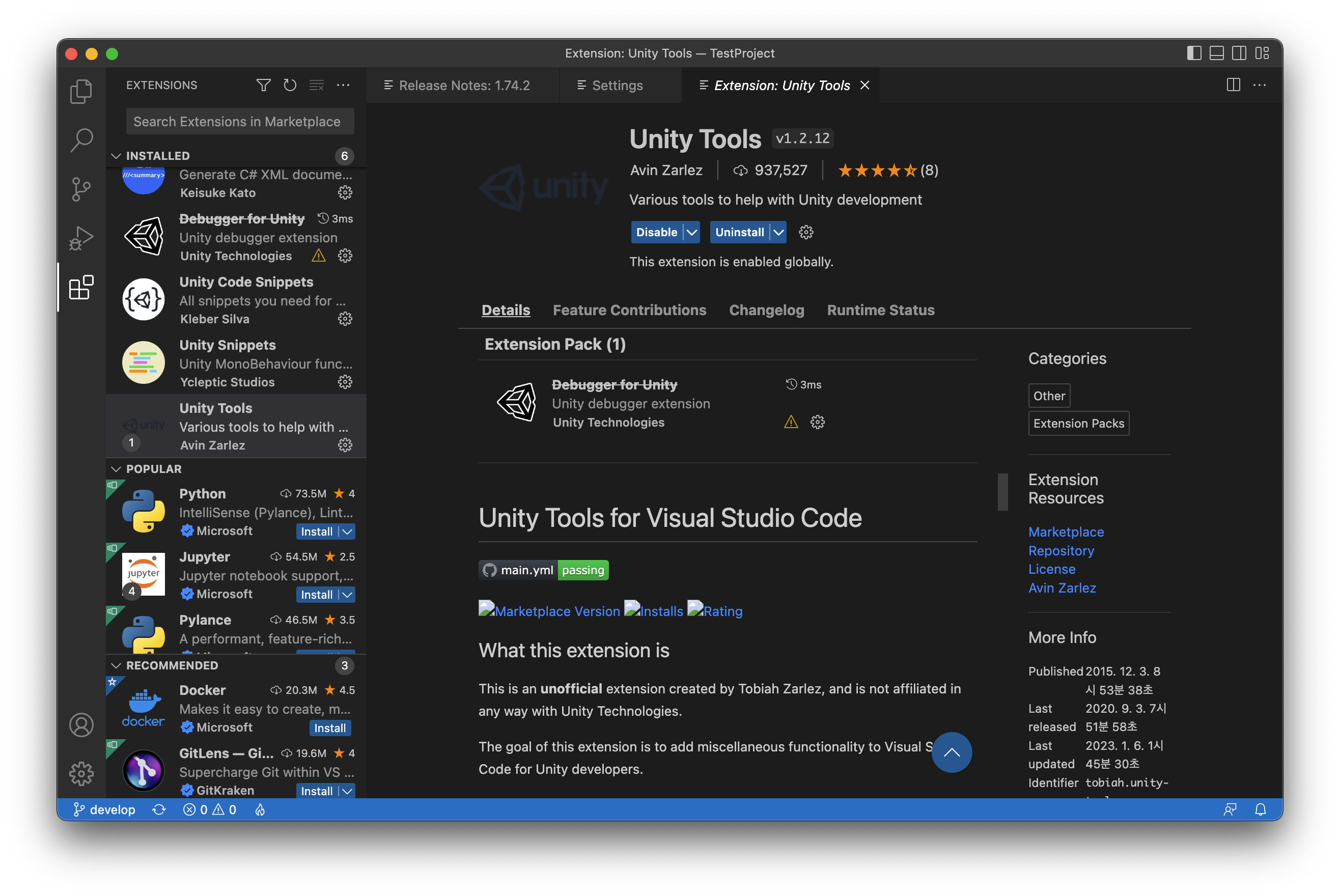Viewport: 1340px width, 896px height.
Task: Click the extension details page scrollbar
Action: click(x=1002, y=491)
